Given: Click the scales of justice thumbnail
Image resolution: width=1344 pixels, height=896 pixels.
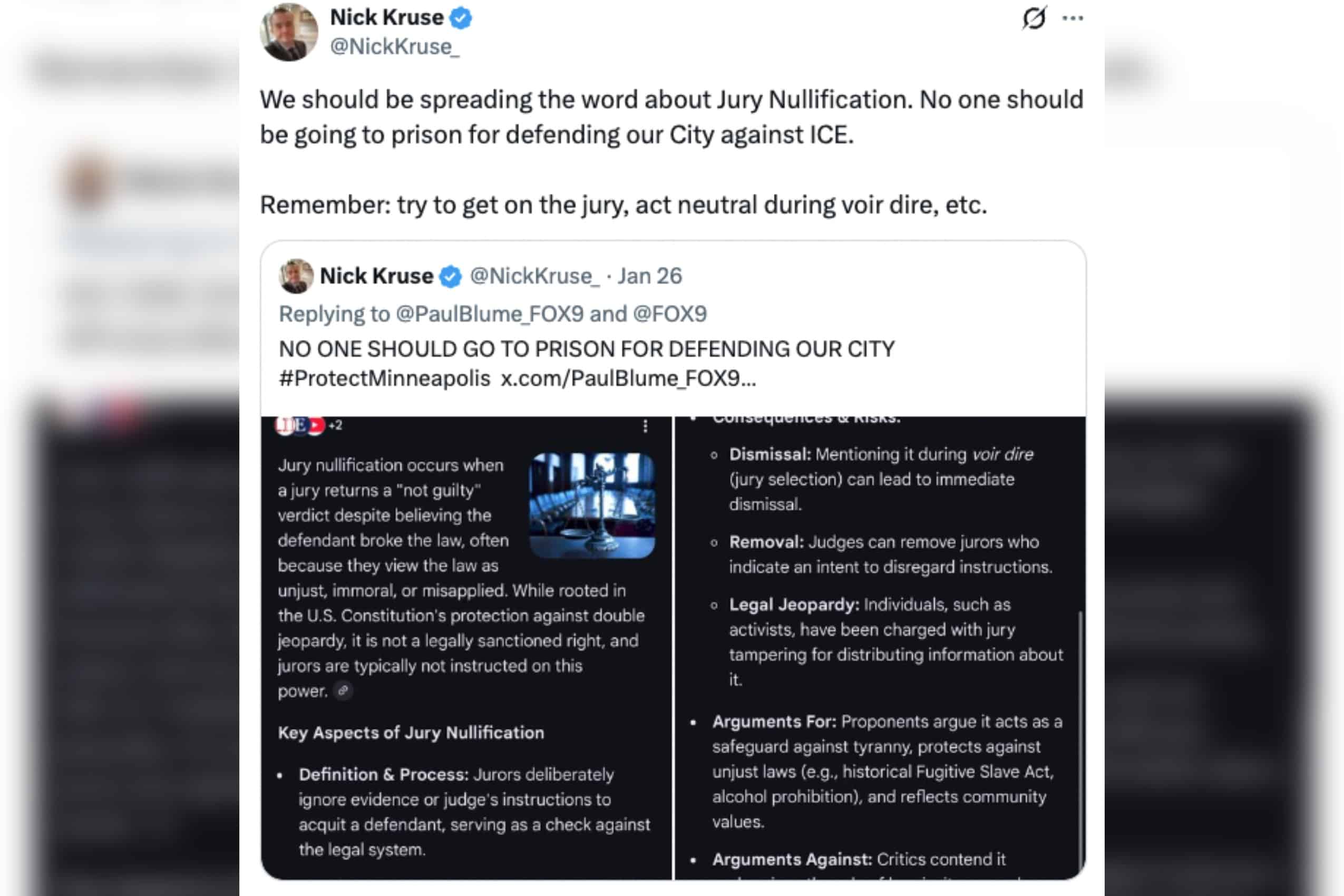Looking at the screenshot, I should click(x=591, y=505).
